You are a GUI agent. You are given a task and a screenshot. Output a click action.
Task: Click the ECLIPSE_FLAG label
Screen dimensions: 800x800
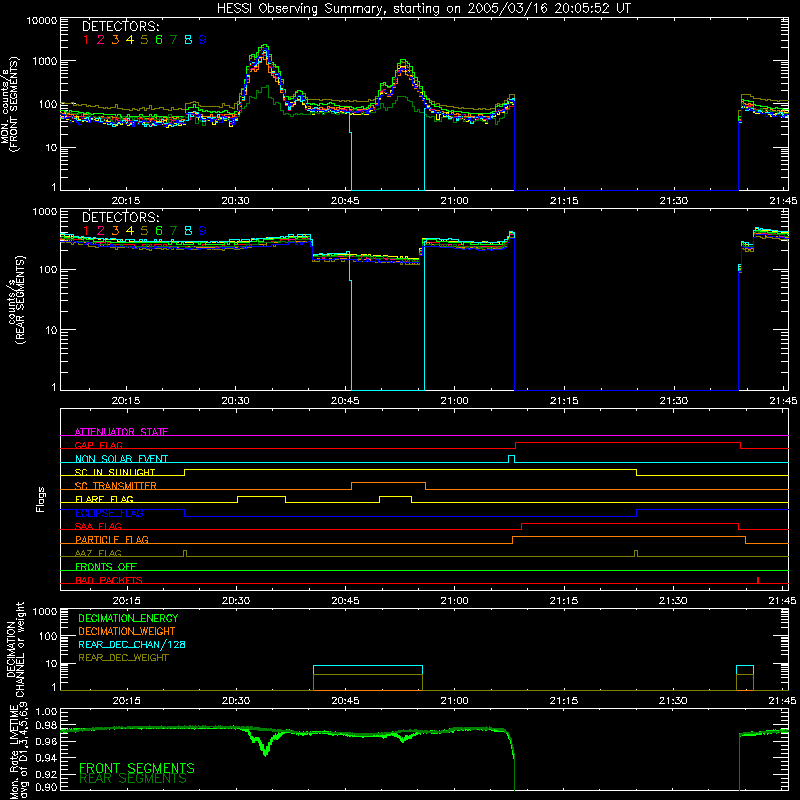[109, 513]
